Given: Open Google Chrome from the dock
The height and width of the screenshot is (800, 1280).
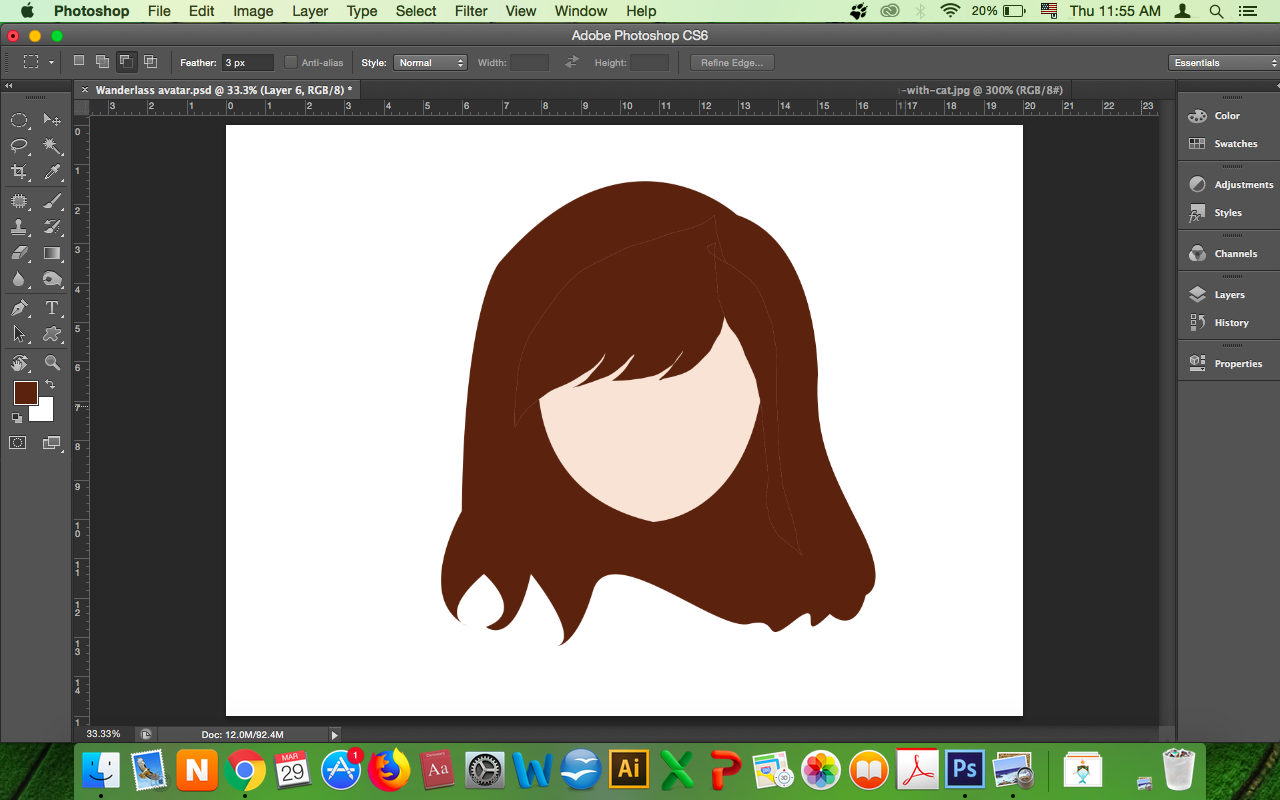Looking at the screenshot, I should click(x=245, y=769).
